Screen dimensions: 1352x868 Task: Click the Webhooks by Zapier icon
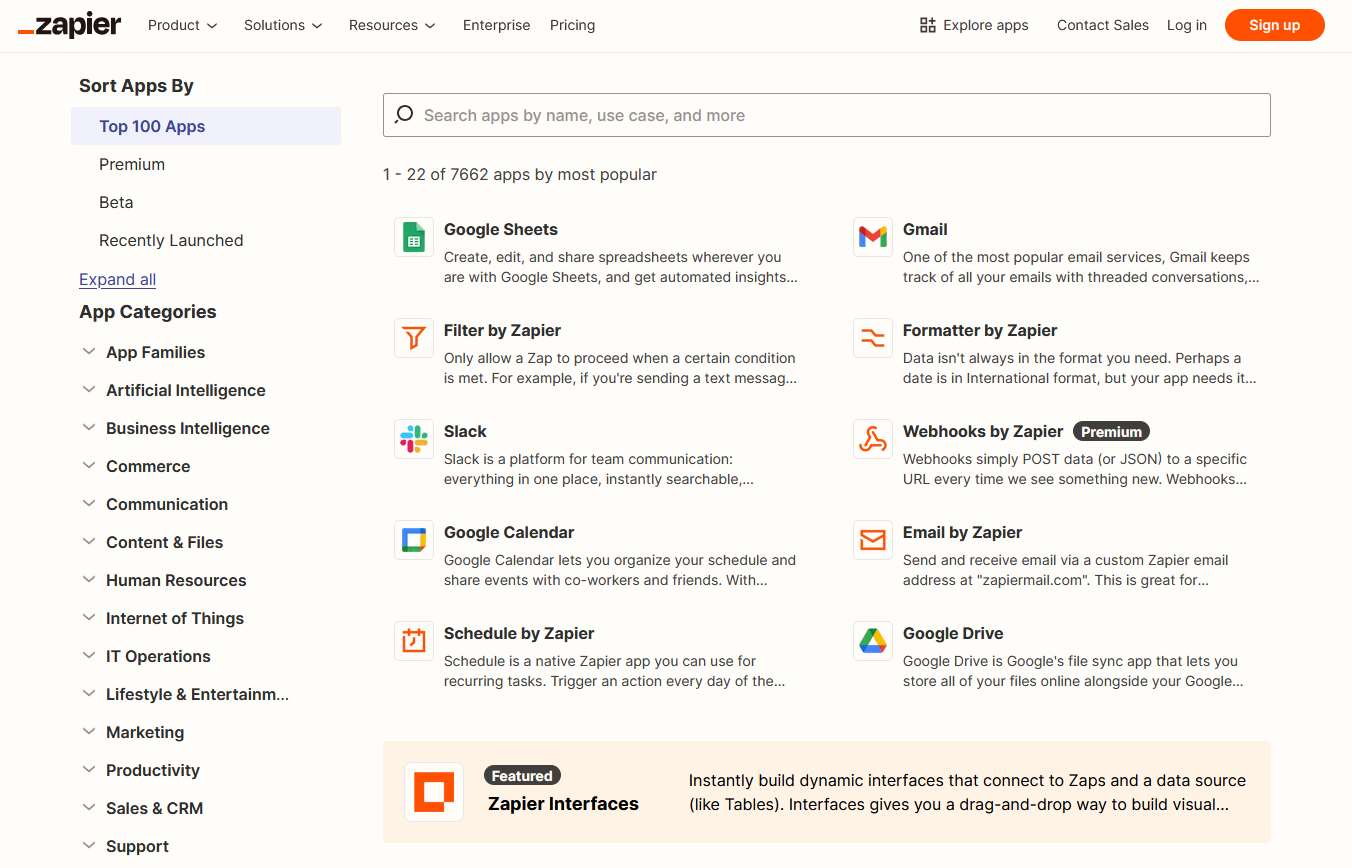tap(872, 438)
